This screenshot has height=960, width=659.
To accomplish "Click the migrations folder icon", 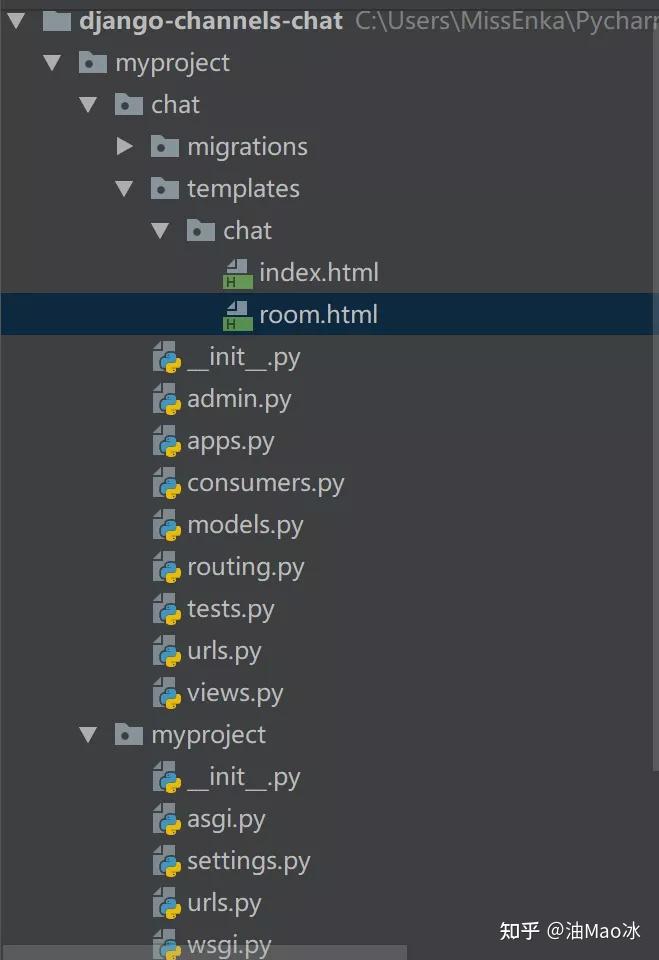I will click(164, 147).
